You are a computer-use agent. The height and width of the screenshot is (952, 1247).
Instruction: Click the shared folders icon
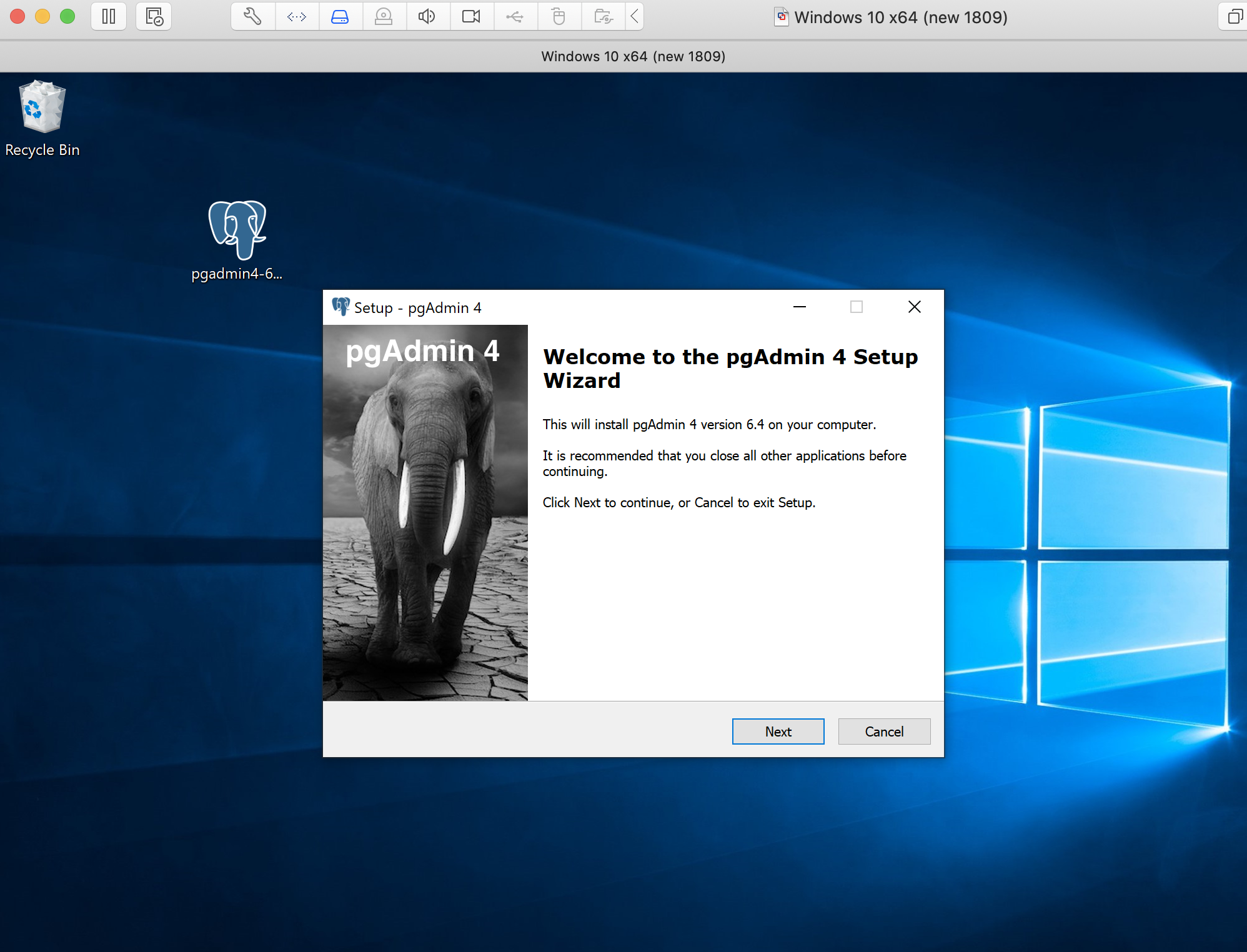(603, 16)
